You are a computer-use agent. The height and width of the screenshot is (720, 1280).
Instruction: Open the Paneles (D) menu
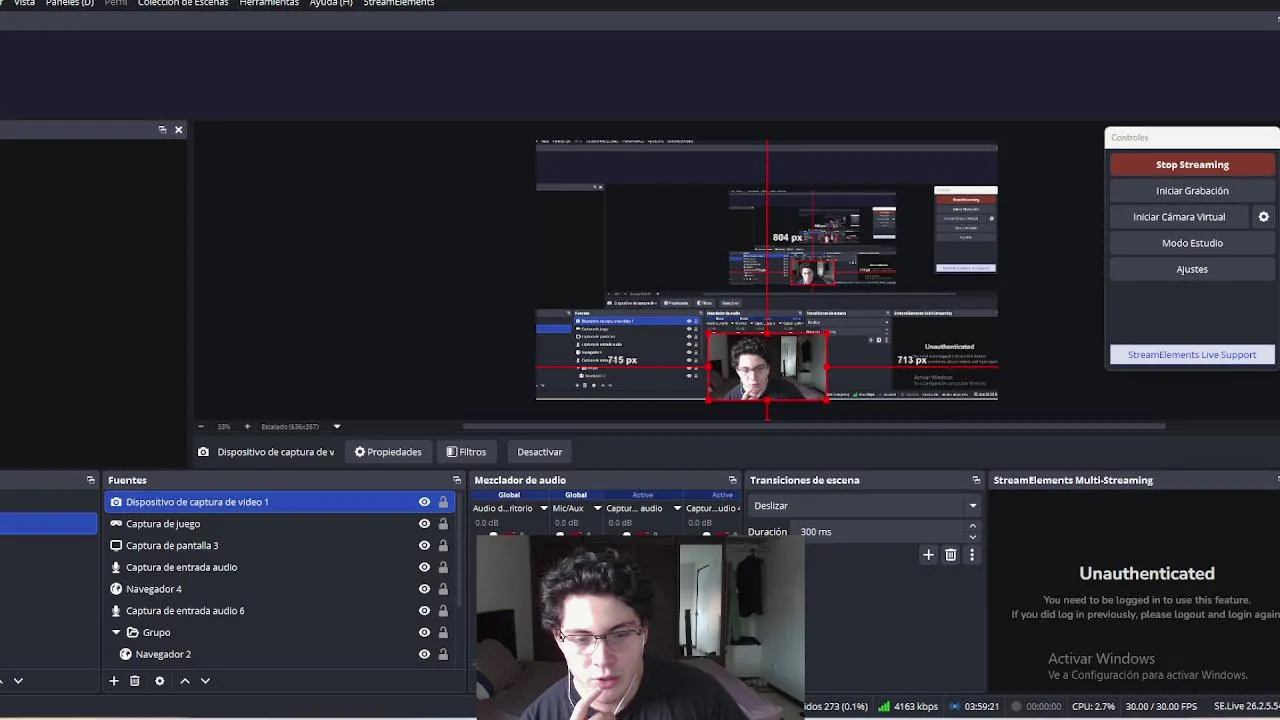pyautogui.click(x=69, y=3)
